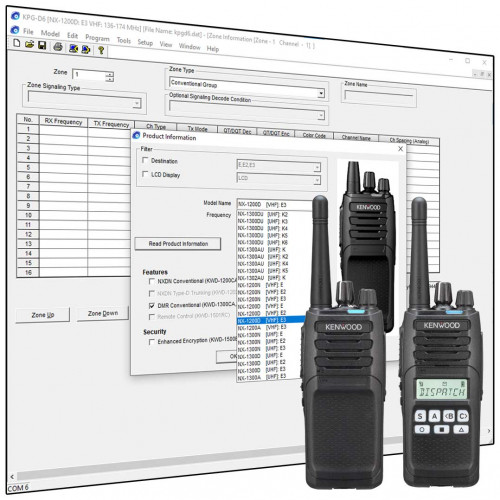Select highlighted NX-1200D [VHF]: E3 list entry
This screenshot has height=500, width=500.
click(270, 320)
